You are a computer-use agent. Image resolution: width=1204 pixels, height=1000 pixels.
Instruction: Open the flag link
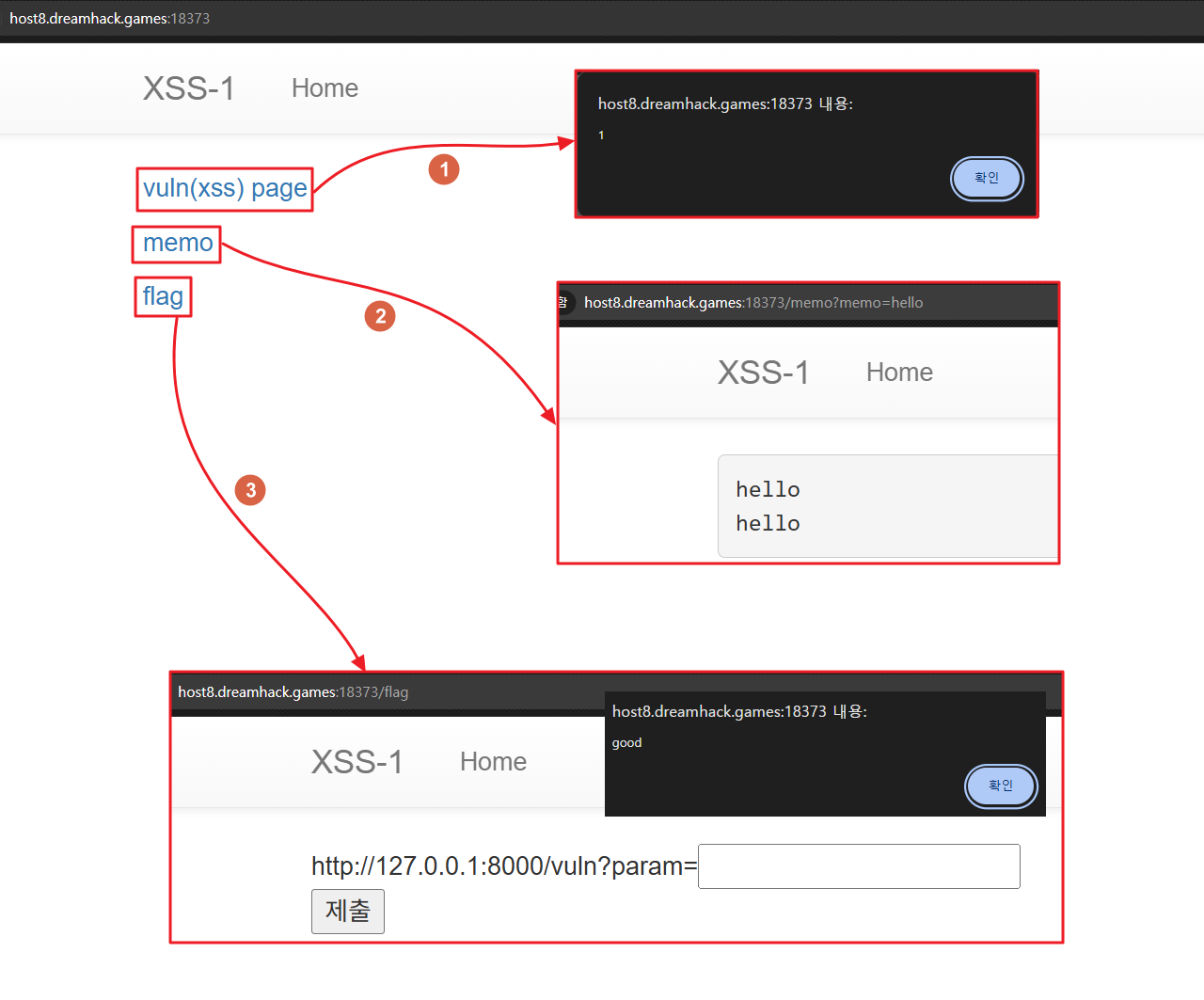coord(163,296)
